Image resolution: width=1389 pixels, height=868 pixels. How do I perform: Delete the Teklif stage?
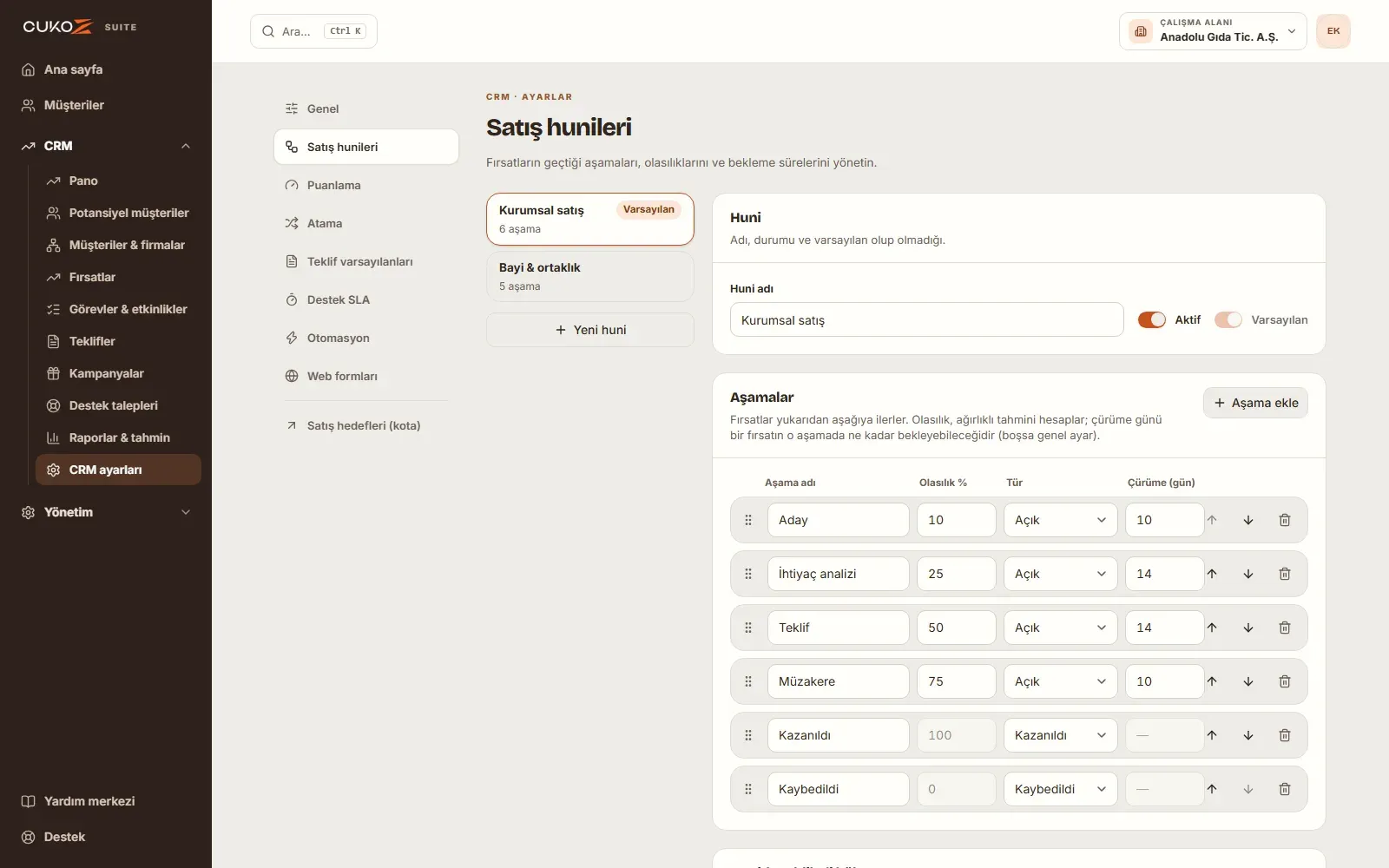point(1285,628)
